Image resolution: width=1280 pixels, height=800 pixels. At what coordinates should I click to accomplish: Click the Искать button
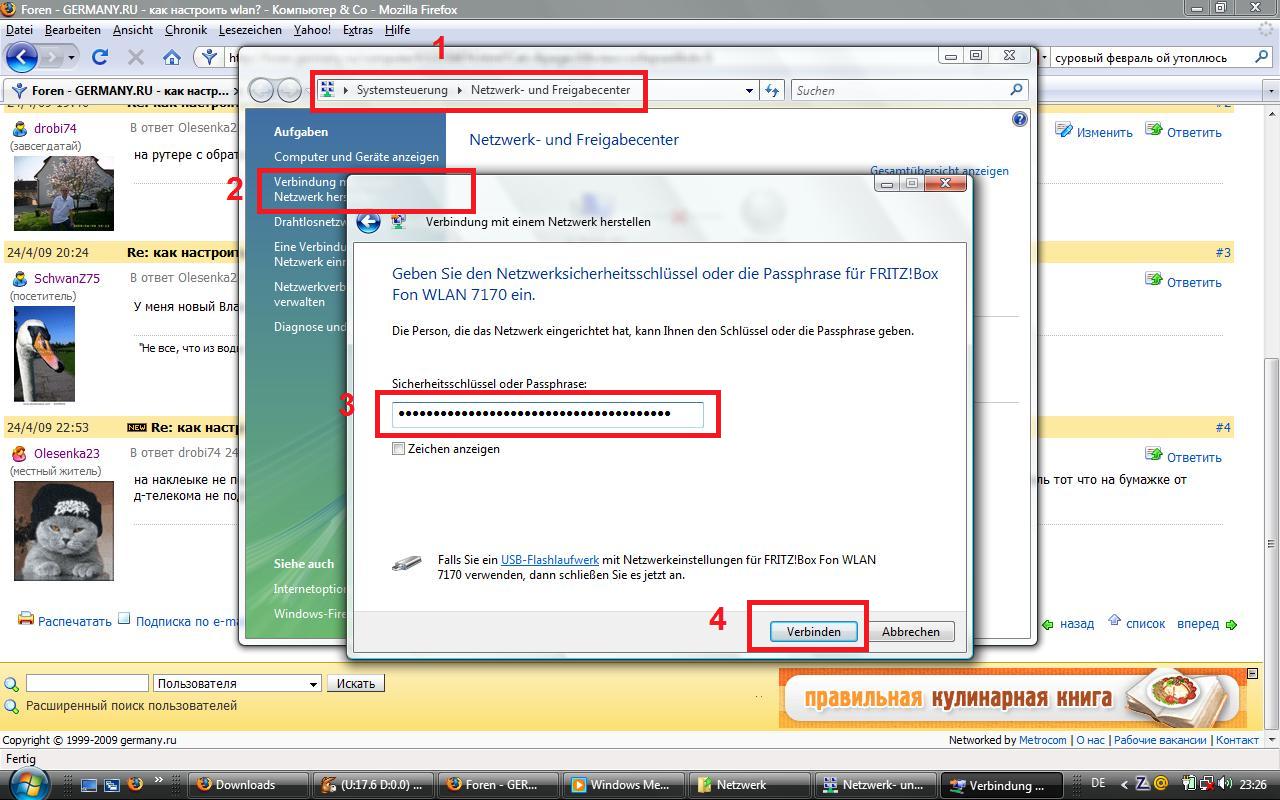(356, 684)
